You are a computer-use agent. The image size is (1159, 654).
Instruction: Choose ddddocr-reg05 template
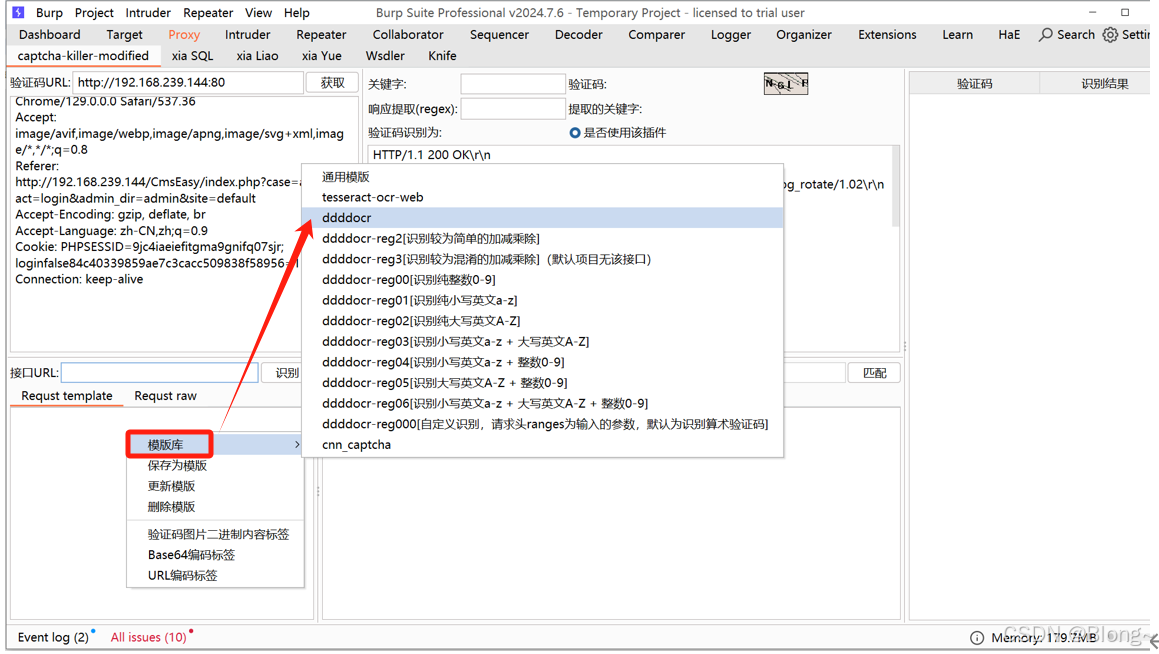coord(543,383)
